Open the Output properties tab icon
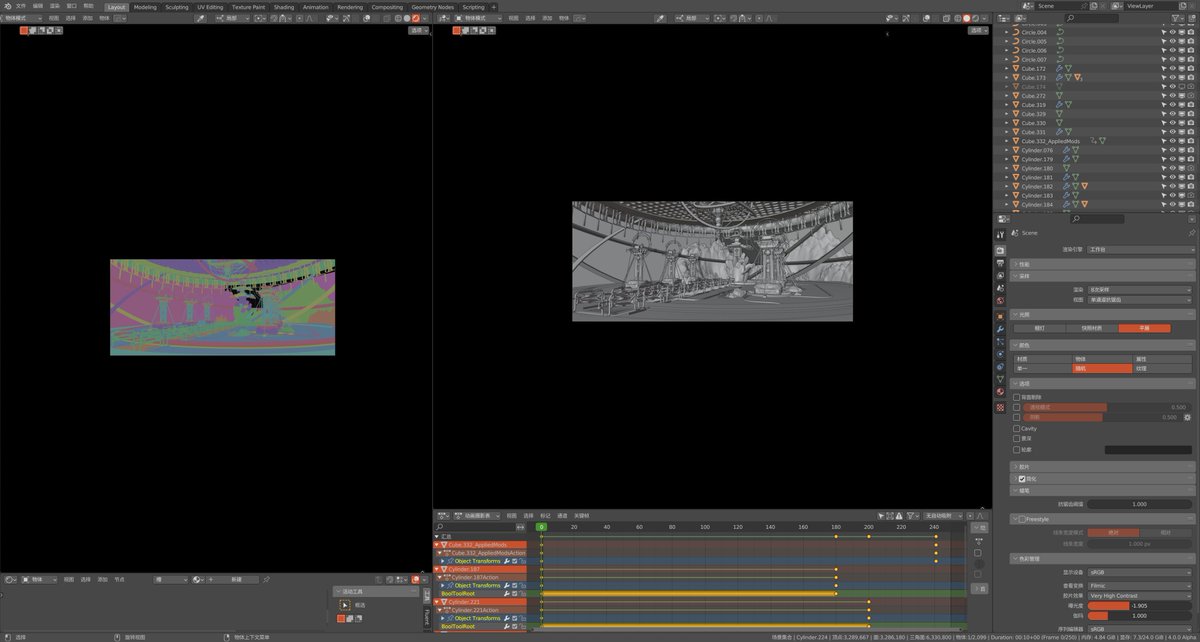Screen dimensions: 1200x642 coord(1000,263)
